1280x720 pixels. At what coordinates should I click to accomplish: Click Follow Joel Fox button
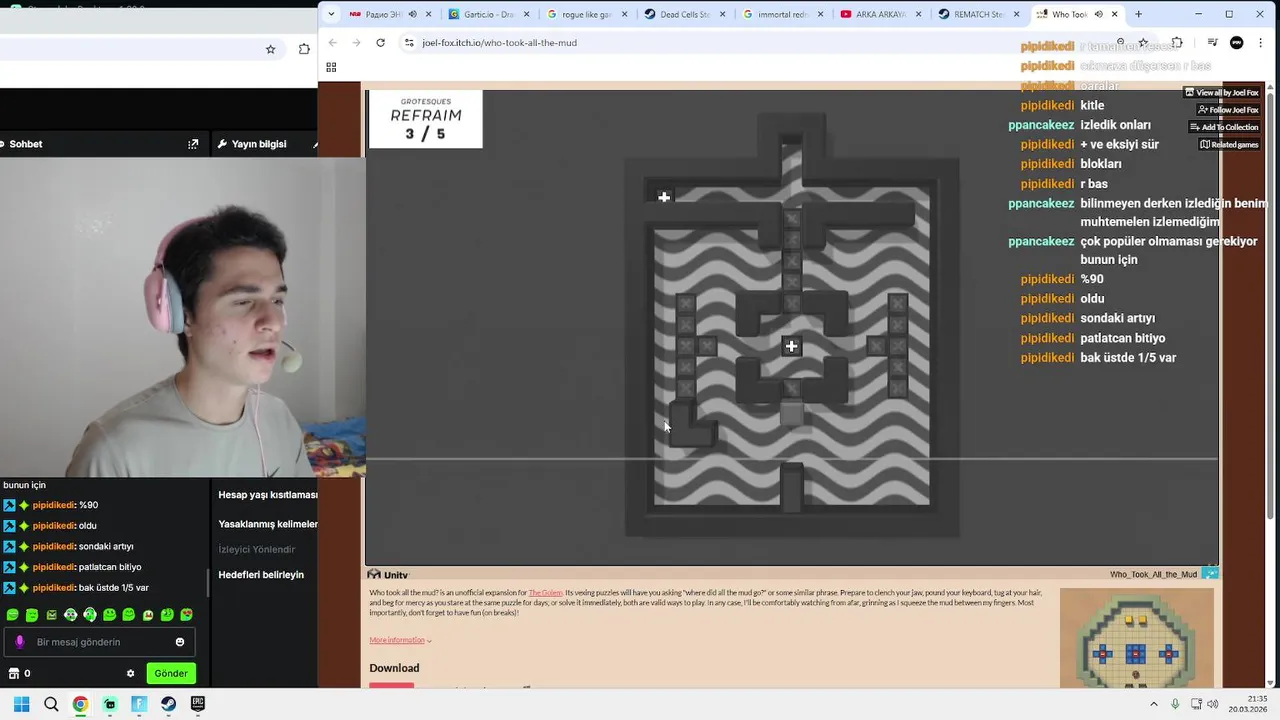coord(1227,110)
